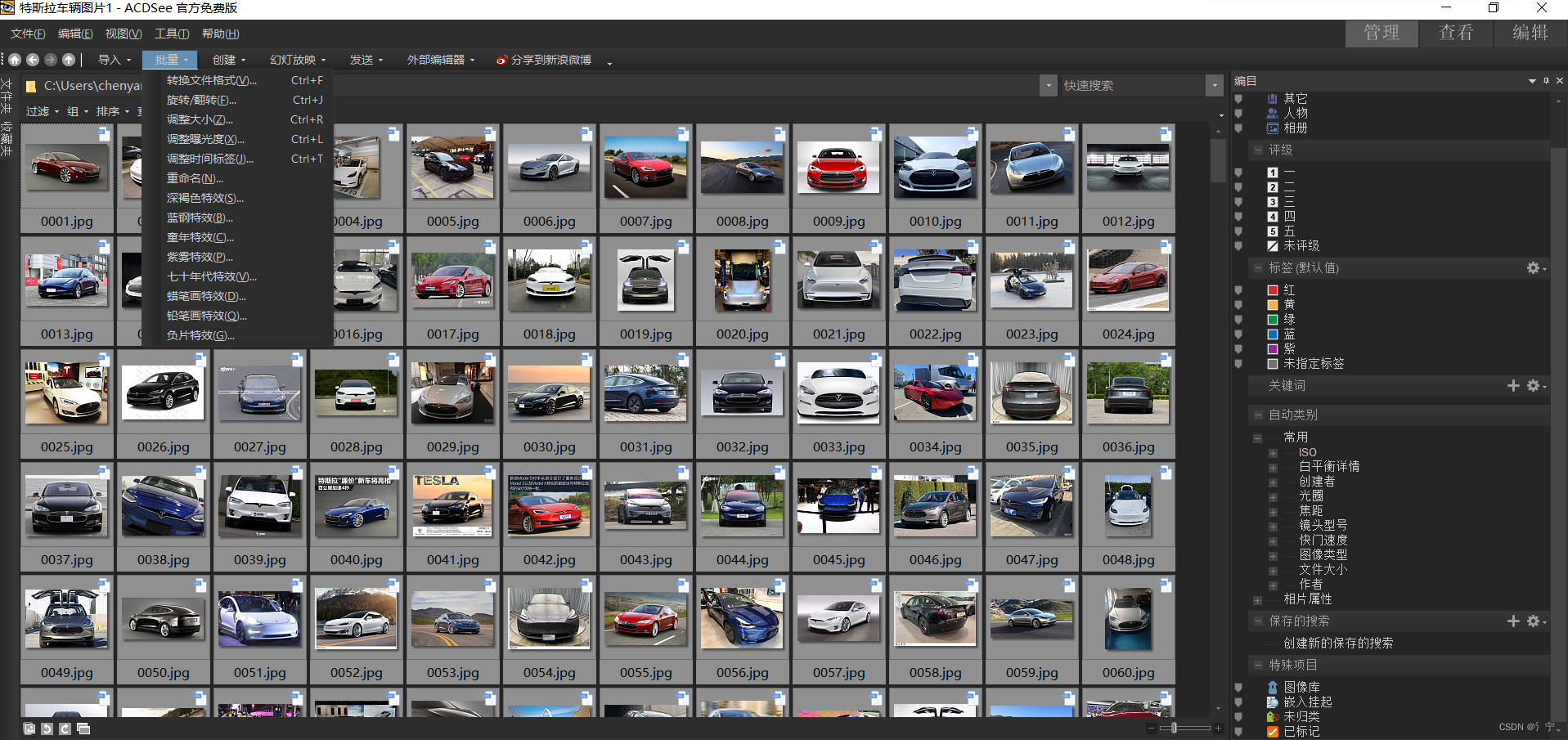The width and height of the screenshot is (1568, 740).
Task: Toggle filter marker beside 蓝 label
Action: tap(1238, 334)
